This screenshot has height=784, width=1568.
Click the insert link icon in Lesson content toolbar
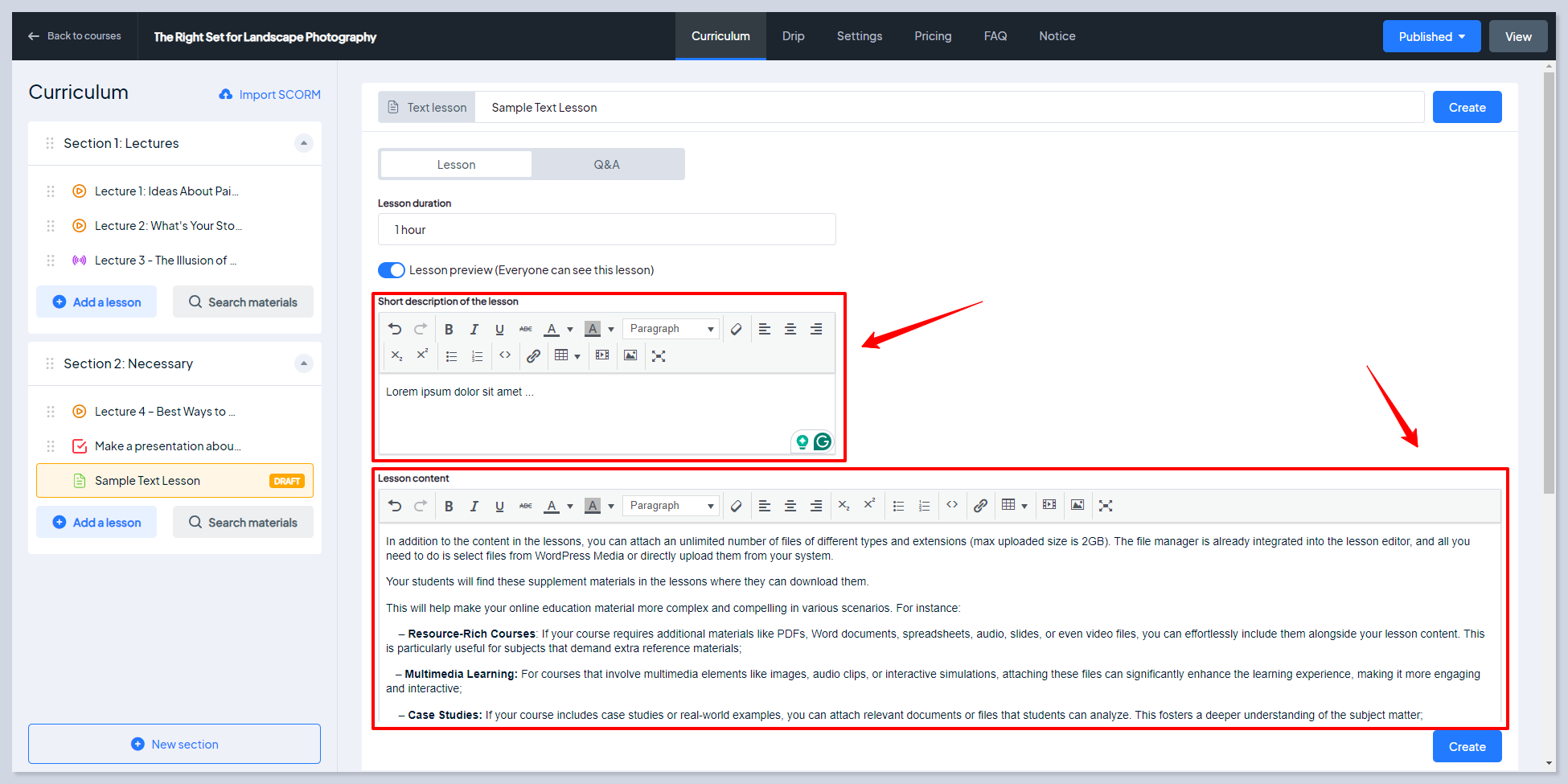point(980,506)
